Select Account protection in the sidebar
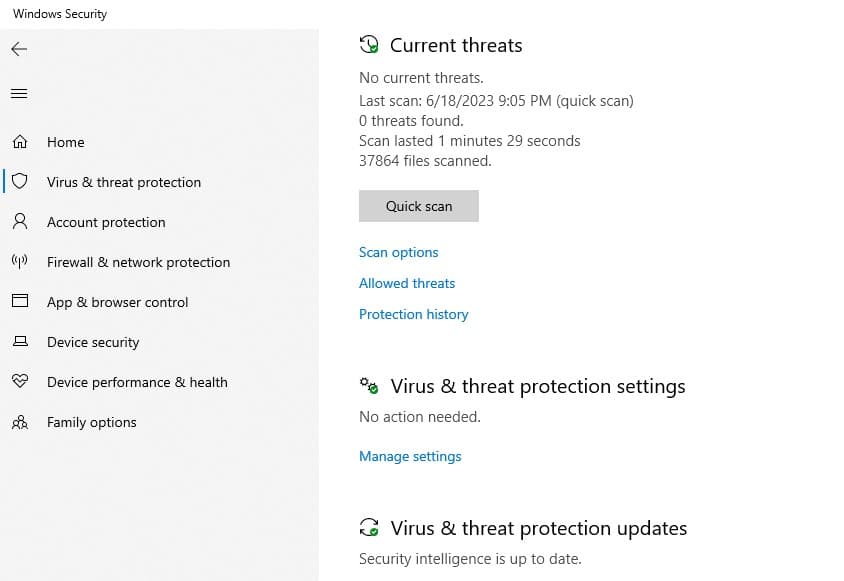This screenshot has width=844, height=581. point(106,222)
